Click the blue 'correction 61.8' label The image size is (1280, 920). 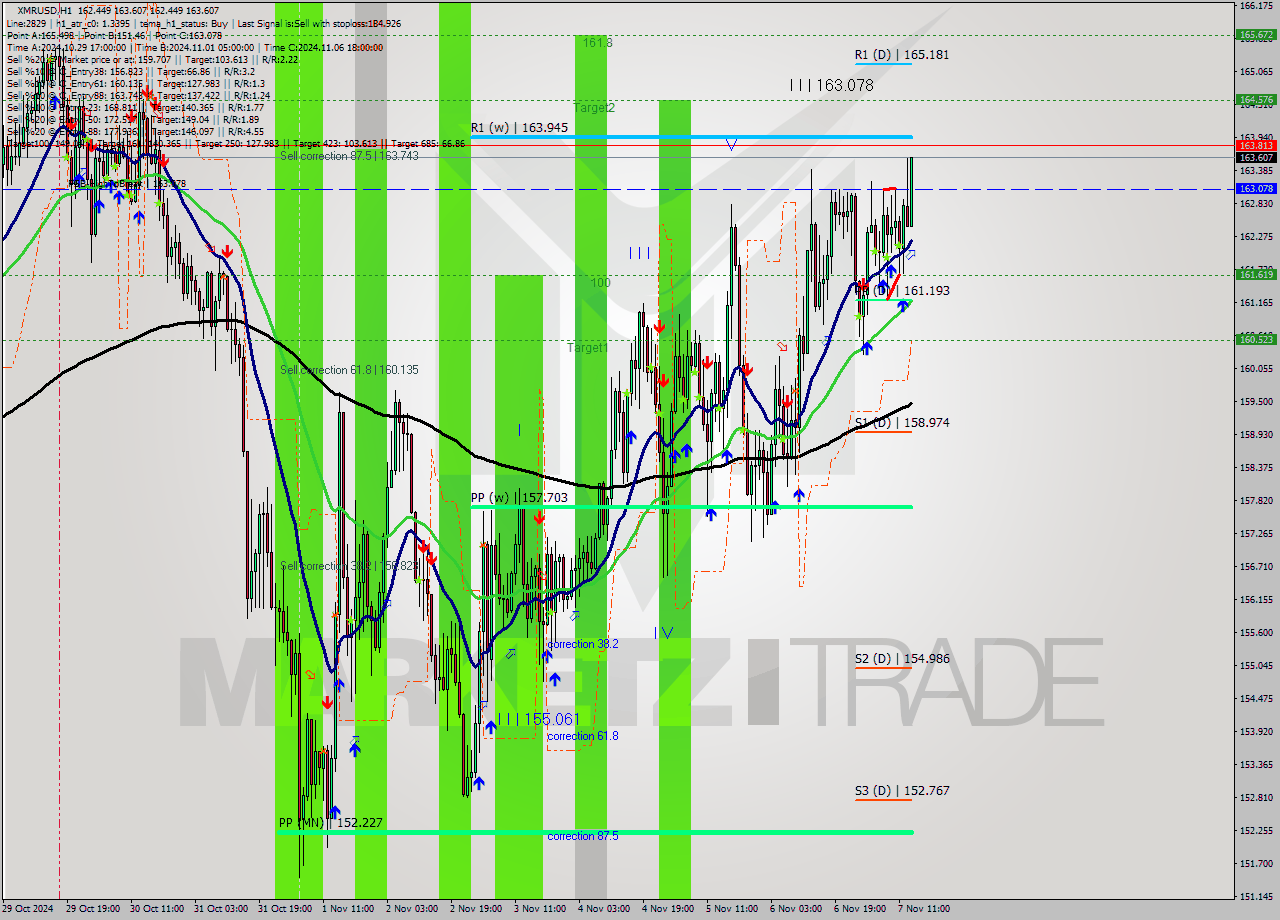click(583, 736)
